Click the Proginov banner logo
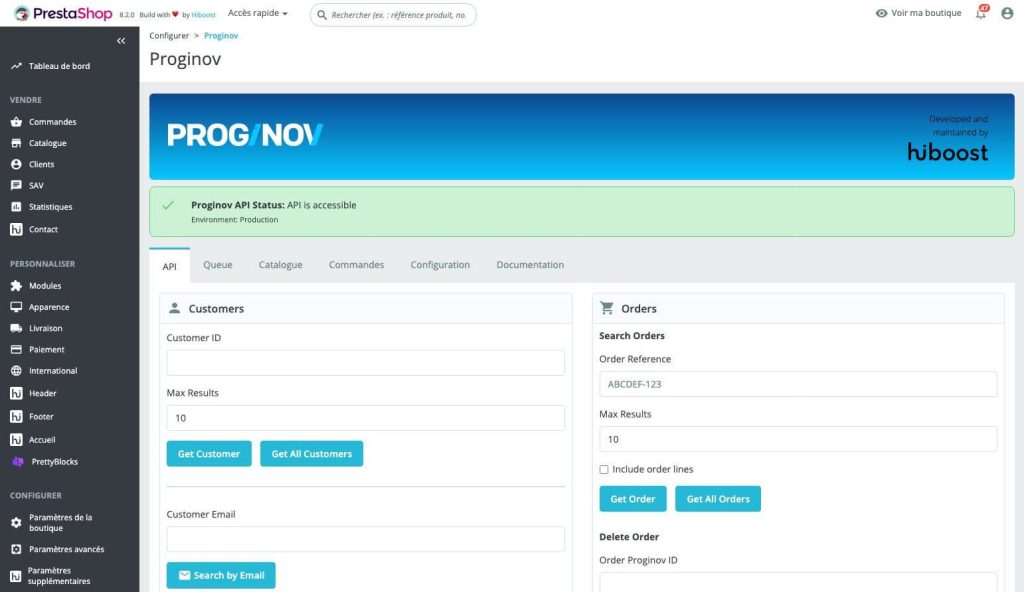1024x592 pixels. 245,135
